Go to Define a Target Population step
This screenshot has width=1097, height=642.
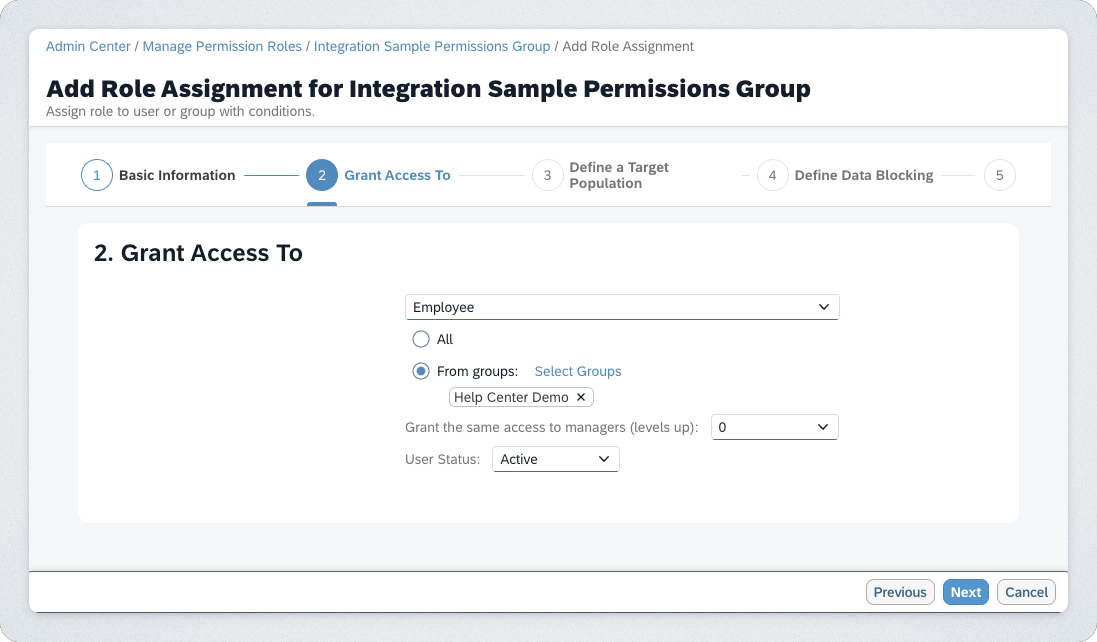pos(618,176)
